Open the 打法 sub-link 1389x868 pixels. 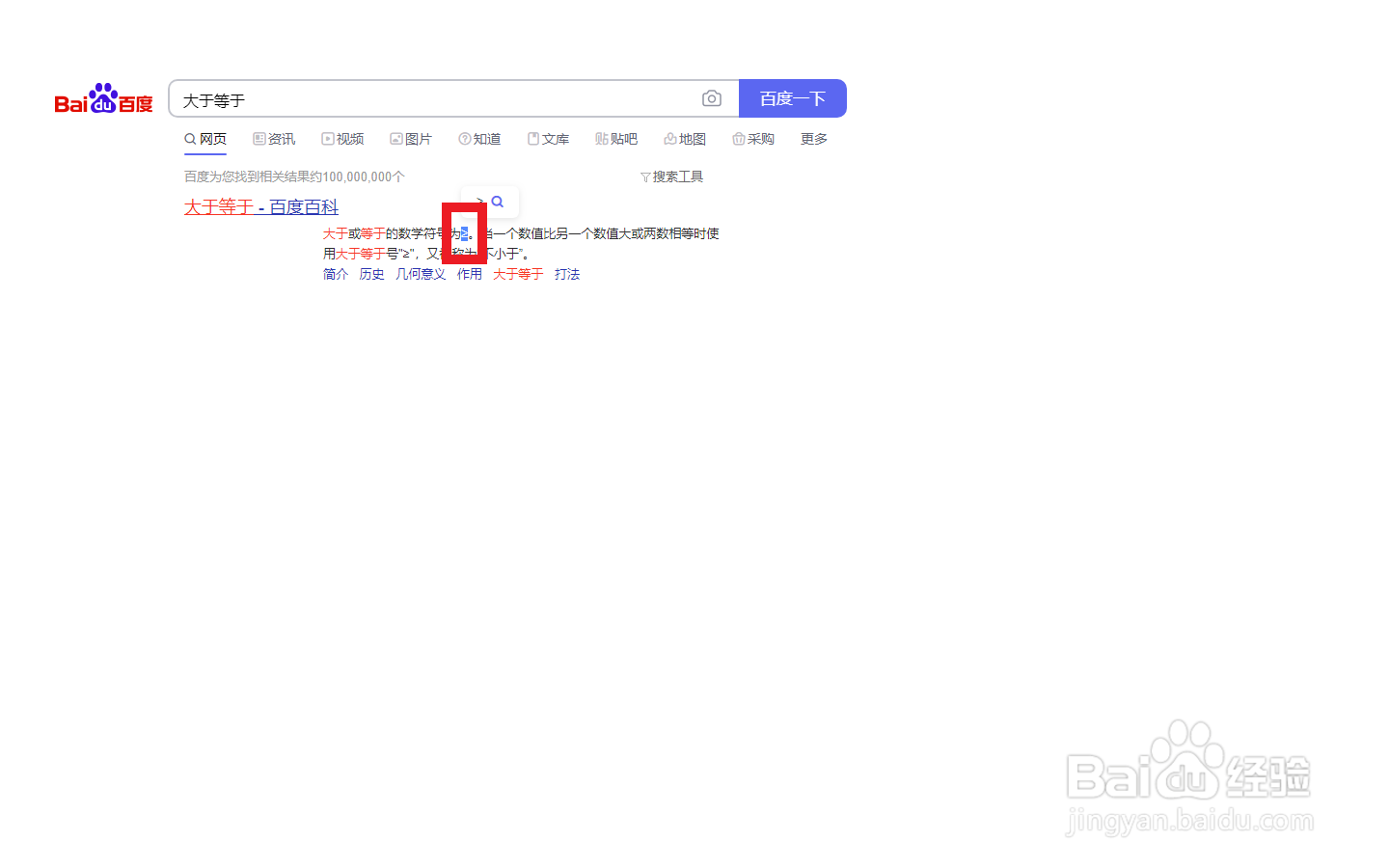pos(567,274)
